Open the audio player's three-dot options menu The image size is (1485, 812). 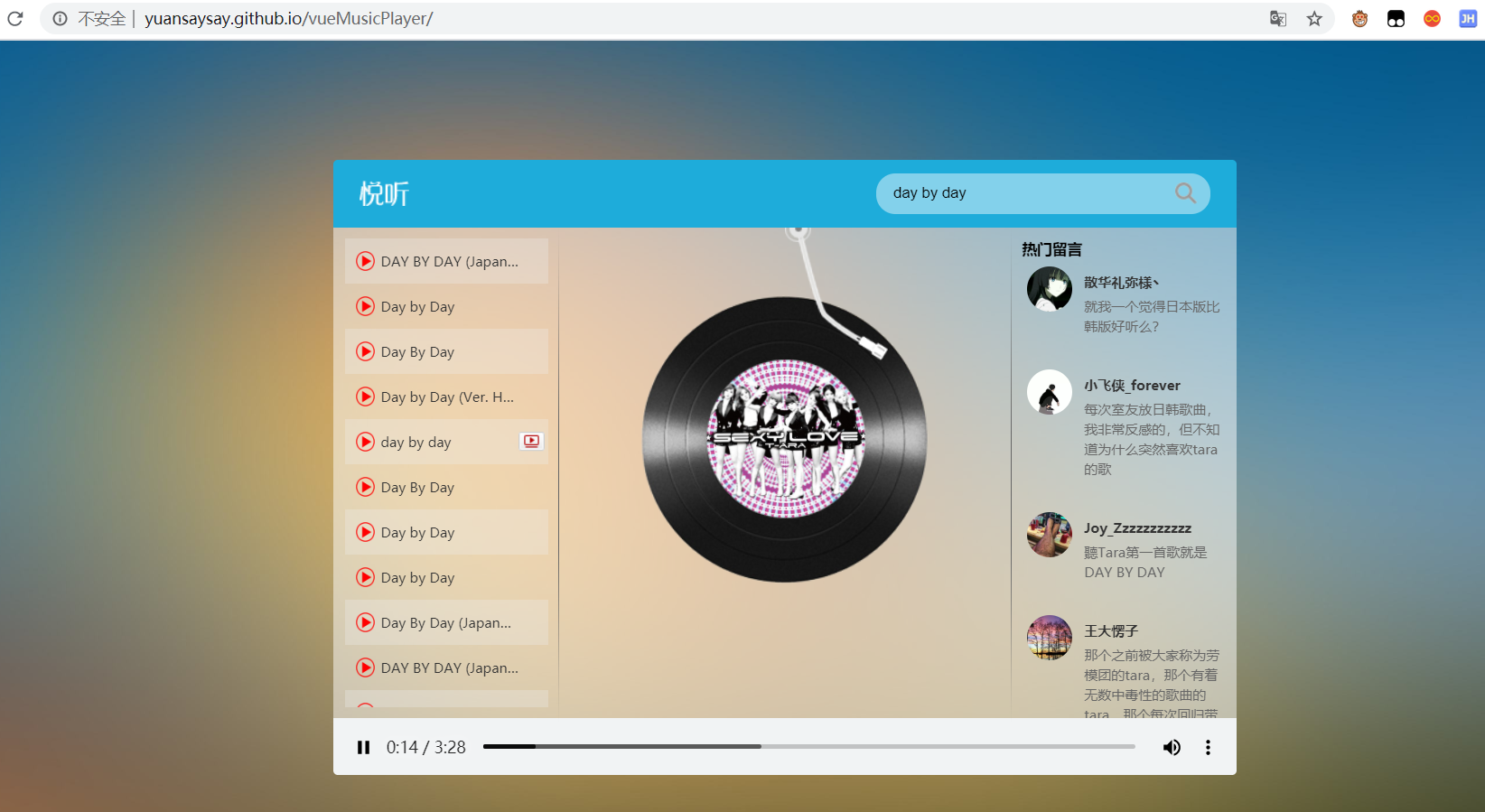(1208, 747)
